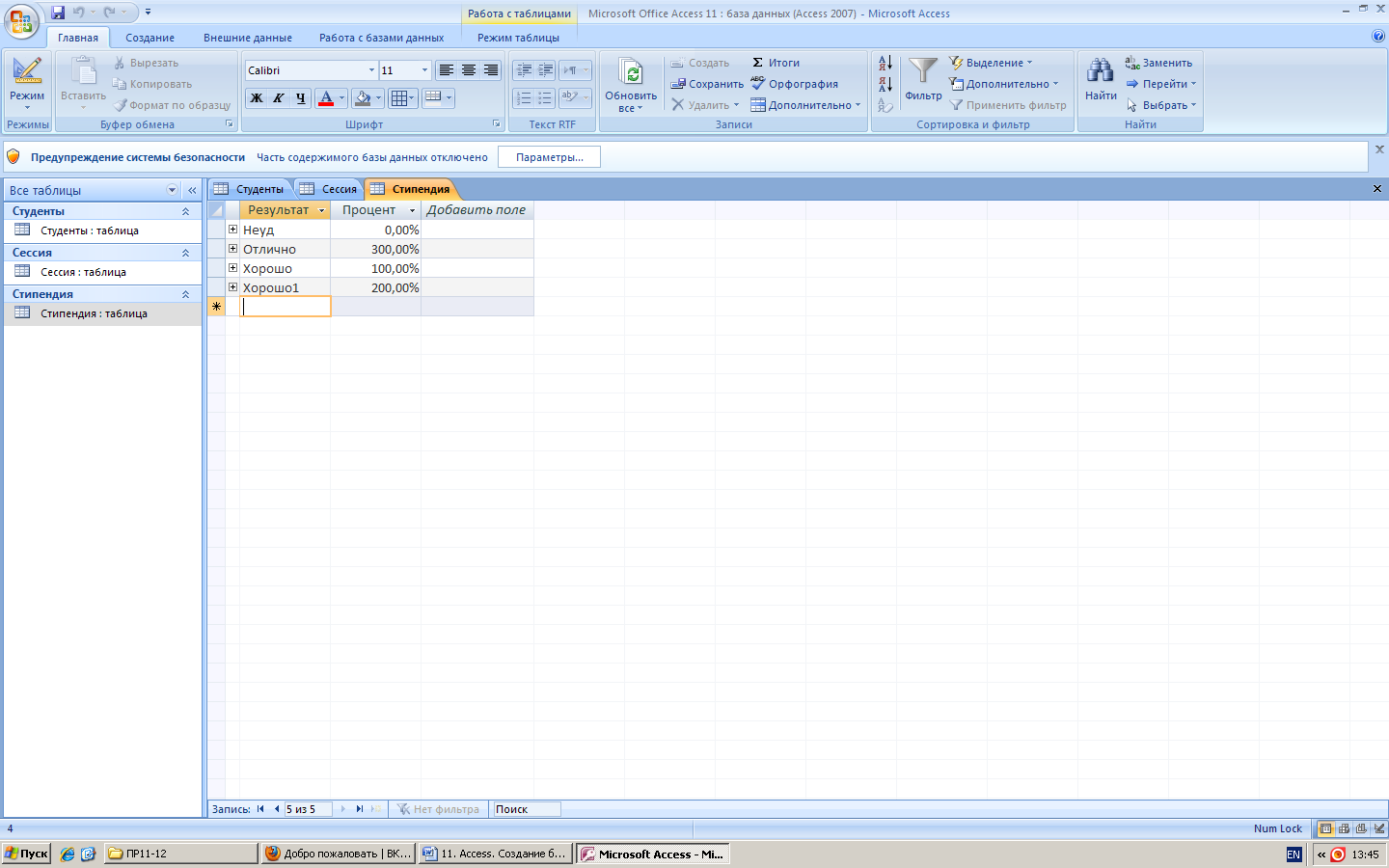Expand subdatasheet for Хорошо1 row
Screen dimensions: 1389x868
(232, 287)
